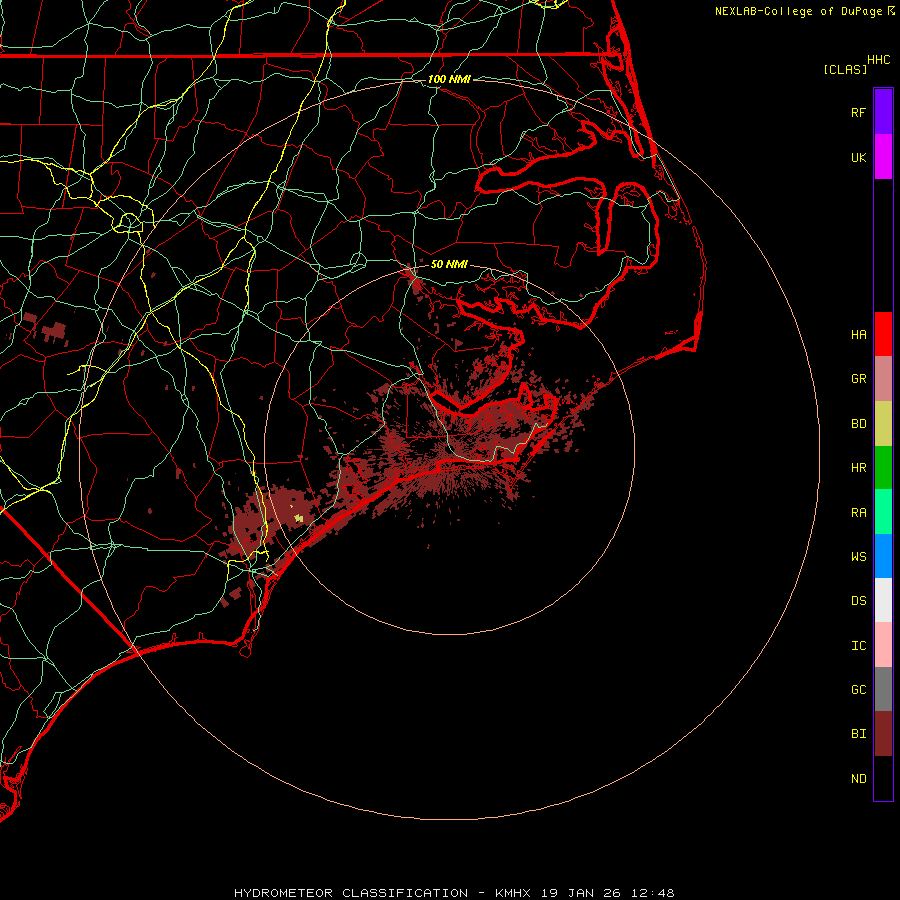Click the 12:48 timestamp
Image resolution: width=900 pixels, height=900 pixels.
click(653, 893)
